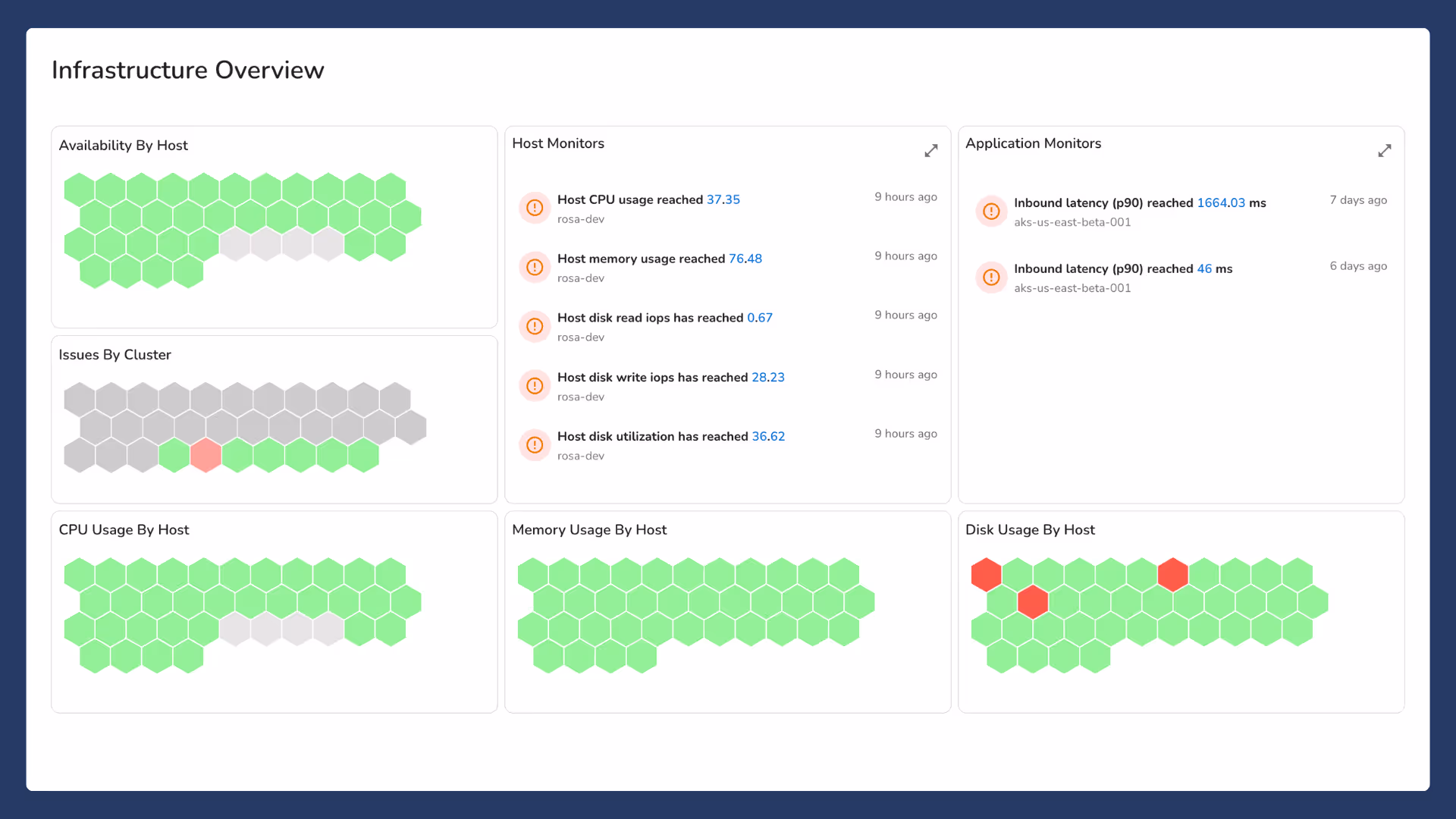
Task: Click the disk read iops alert icon
Action: (x=535, y=326)
